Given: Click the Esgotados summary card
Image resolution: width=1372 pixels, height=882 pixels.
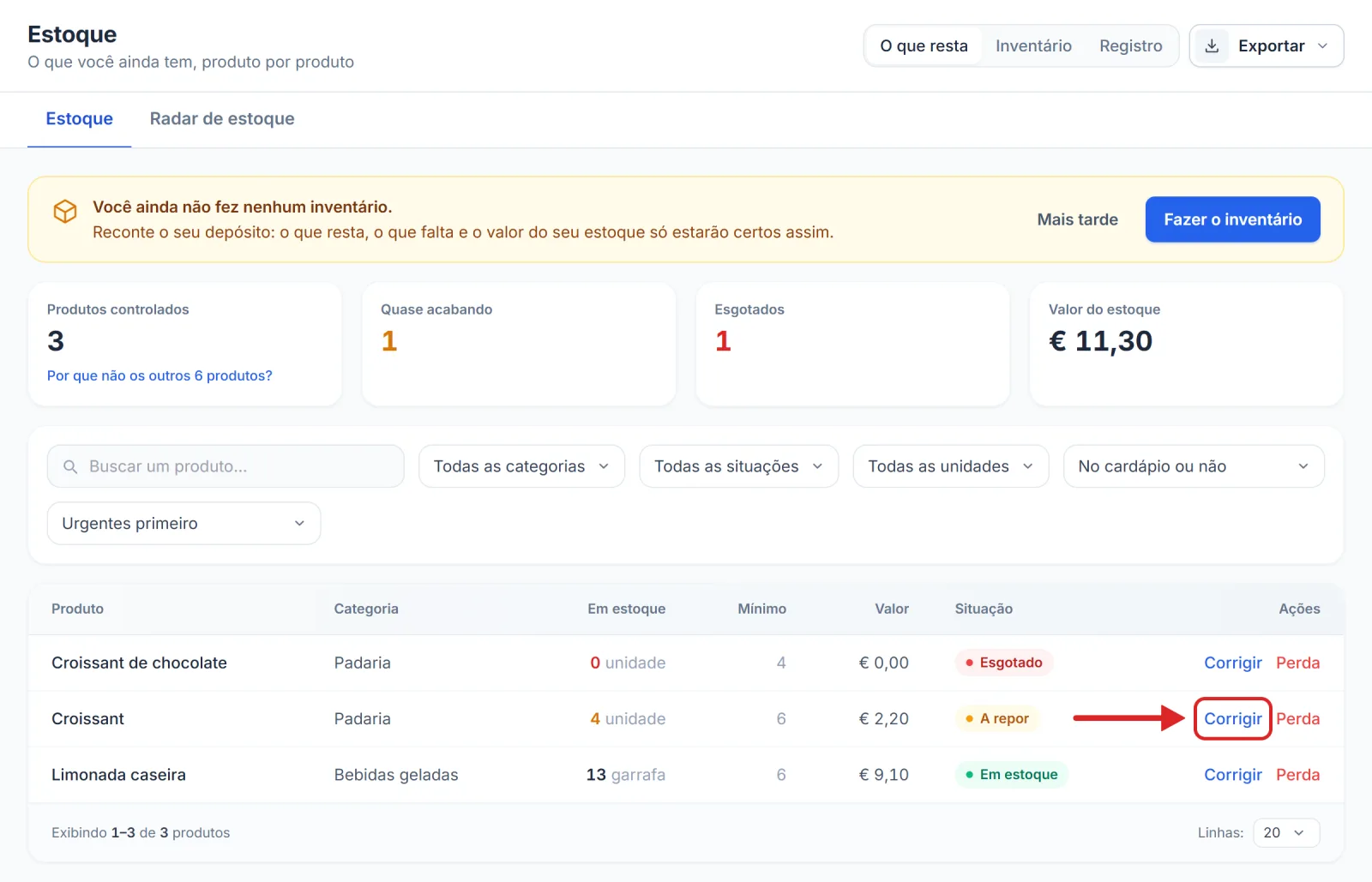Looking at the screenshot, I should click(852, 345).
